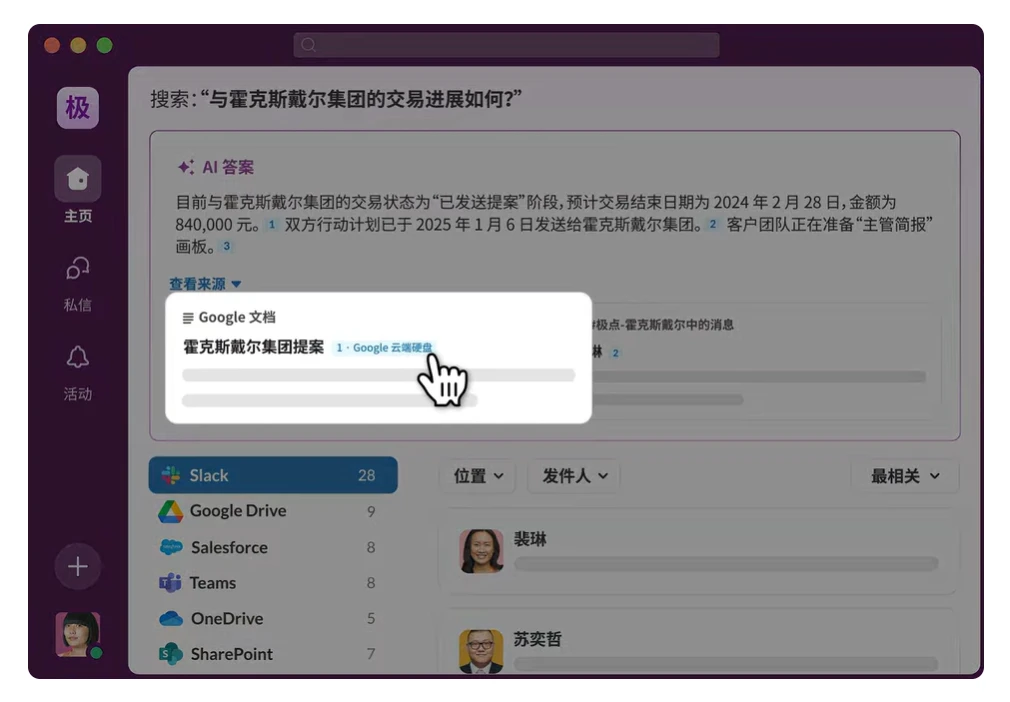Viewport: 1010px width, 702px height.
Task: Collapse the 查看来源 sources section
Action: (x=204, y=283)
